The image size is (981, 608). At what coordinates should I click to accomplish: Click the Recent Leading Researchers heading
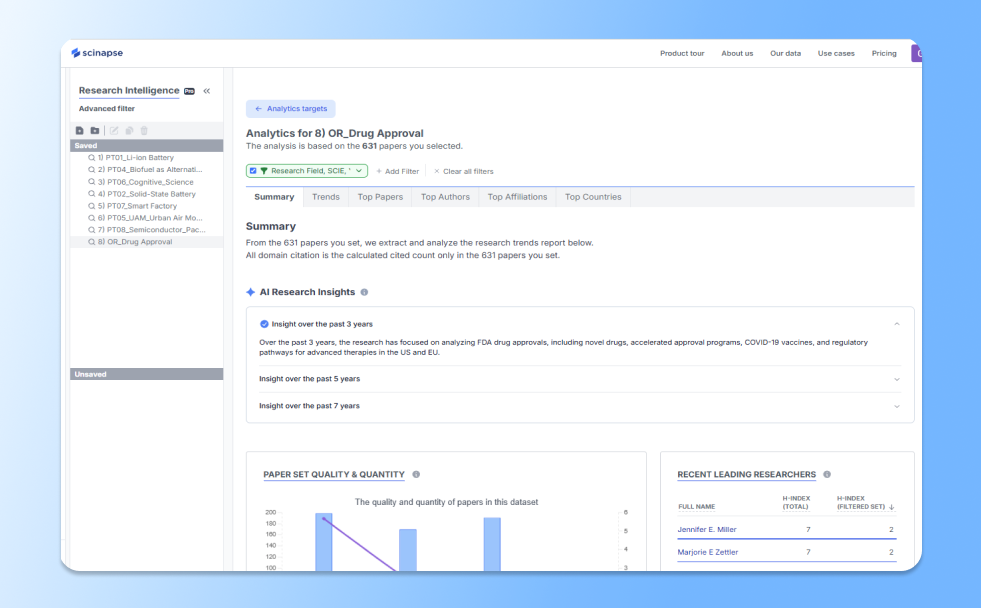click(746, 475)
